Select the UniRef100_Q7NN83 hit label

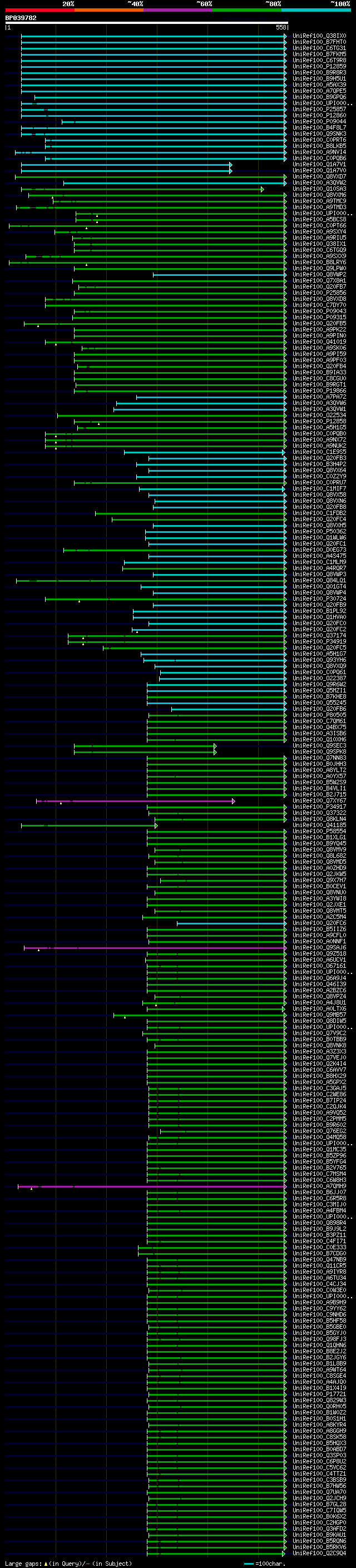pyautogui.click(x=319, y=758)
